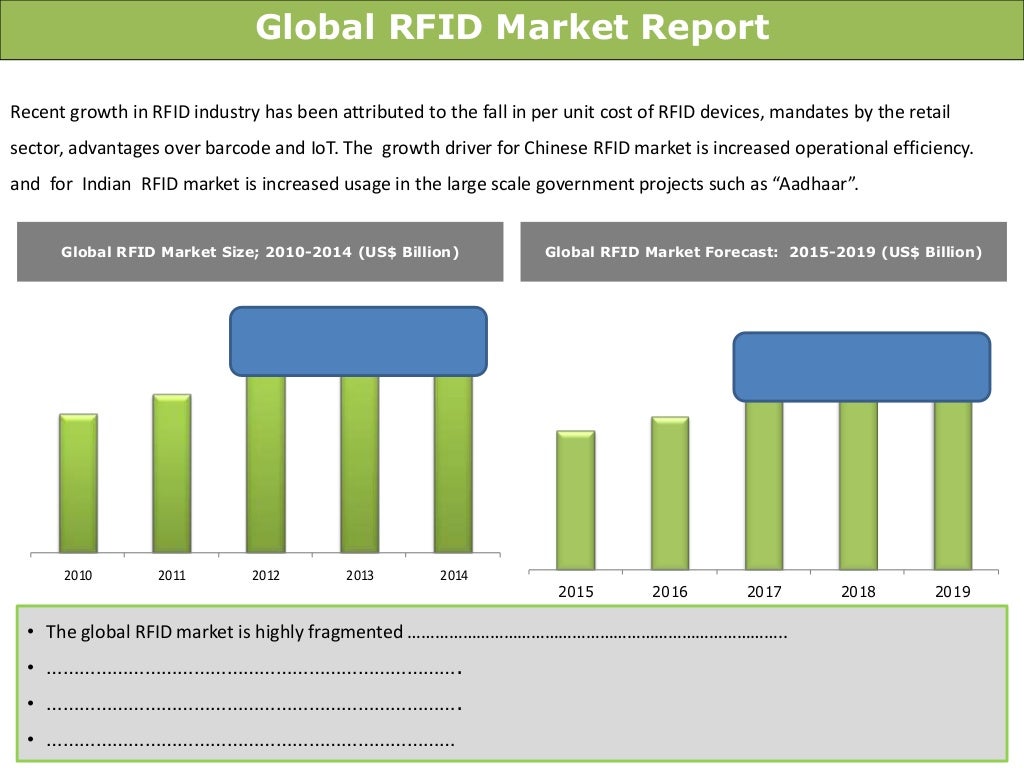Click the 'Global RFID Market Report' title
1024x768 pixels.
[x=512, y=27]
